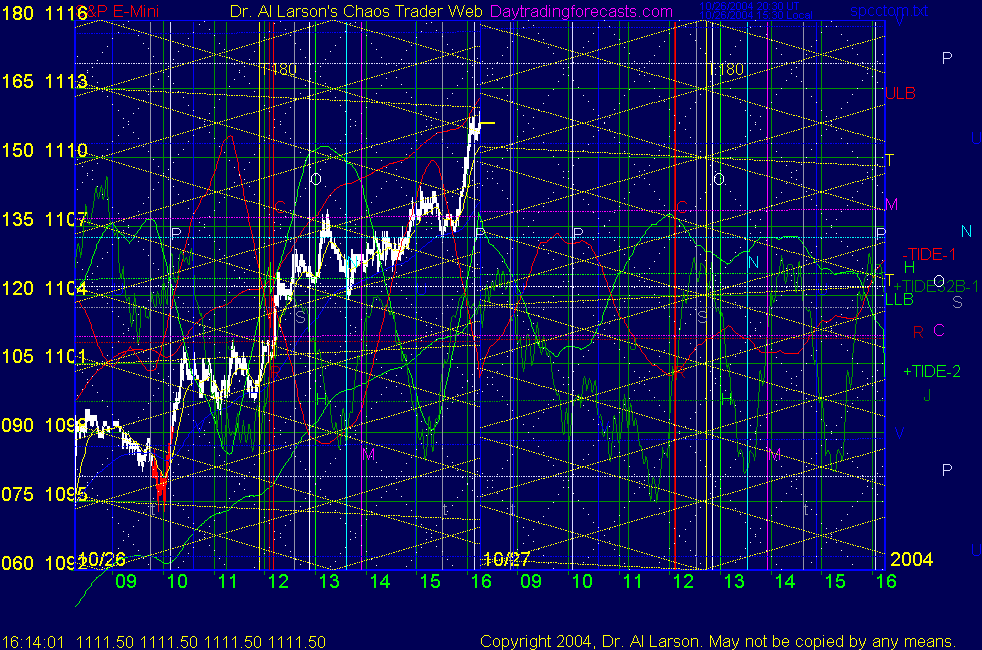Click the "10/26" date label
The height and width of the screenshot is (650, 982).
click(x=103, y=559)
